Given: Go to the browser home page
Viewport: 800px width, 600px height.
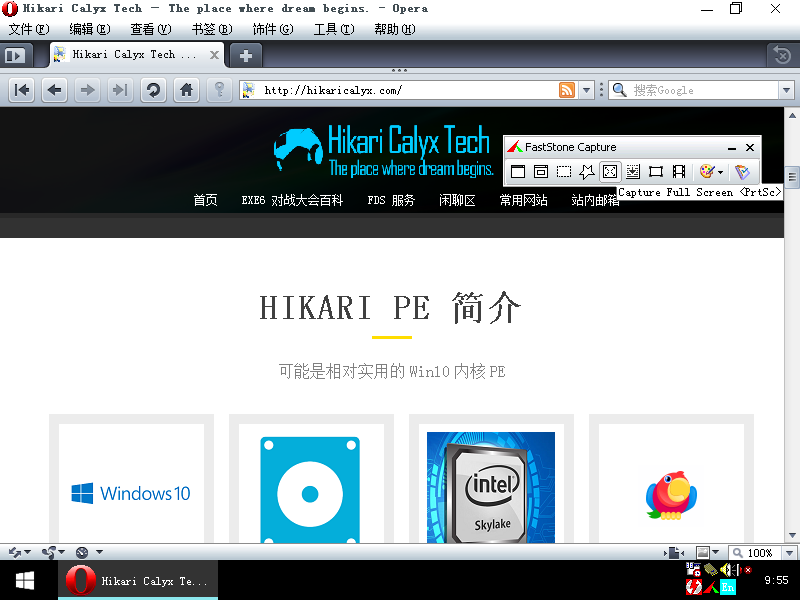Looking at the screenshot, I should pos(186,90).
